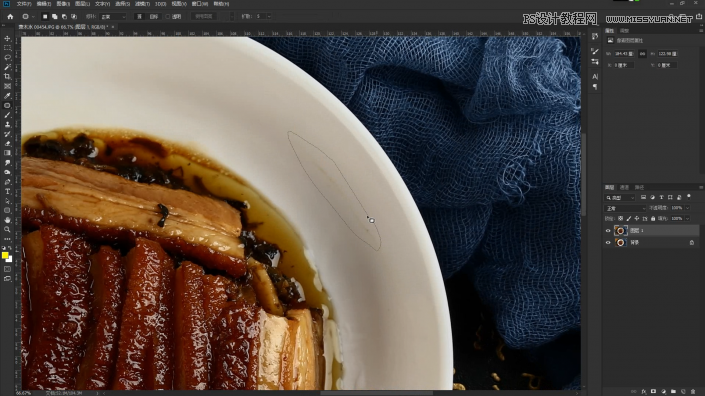This screenshot has height=396, width=705.
Task: Open the layer filter type dropdown
Action: pyautogui.click(x=620, y=198)
